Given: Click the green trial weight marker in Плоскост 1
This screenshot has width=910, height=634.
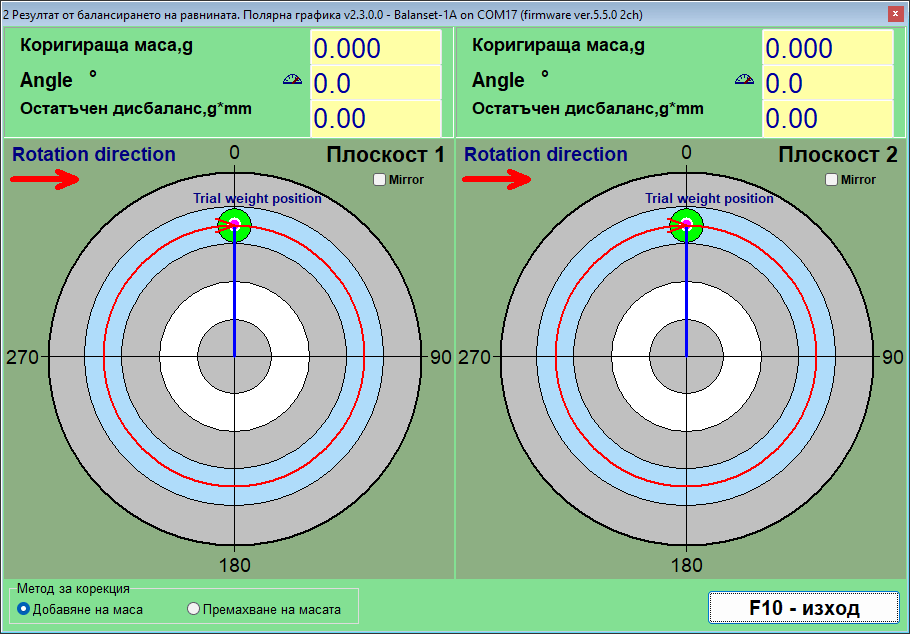Looking at the screenshot, I should pos(234,225).
